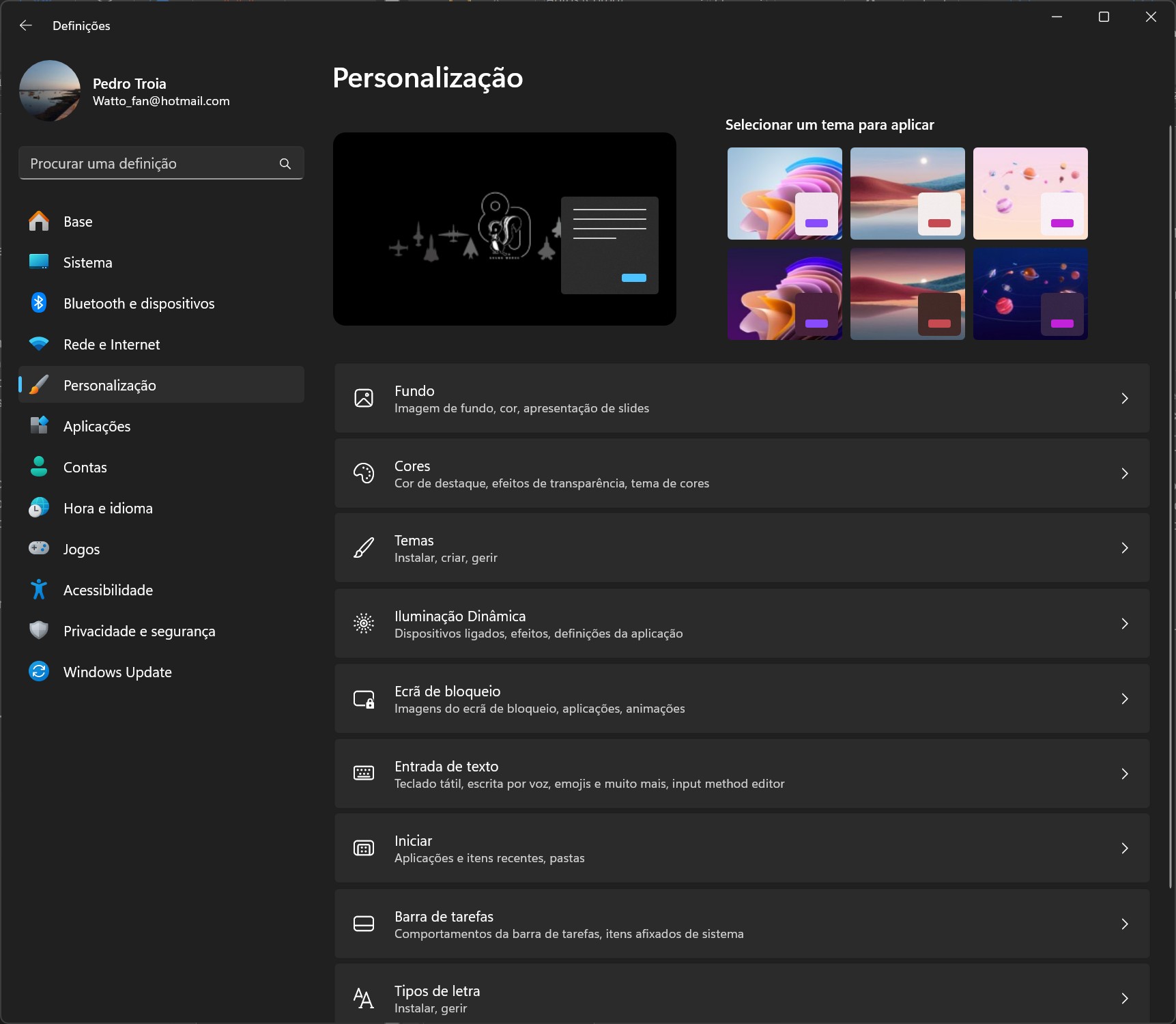This screenshot has height=1024, width=1176.
Task: Type in Procurar uma definição field
Action: pyautogui.click(x=150, y=164)
